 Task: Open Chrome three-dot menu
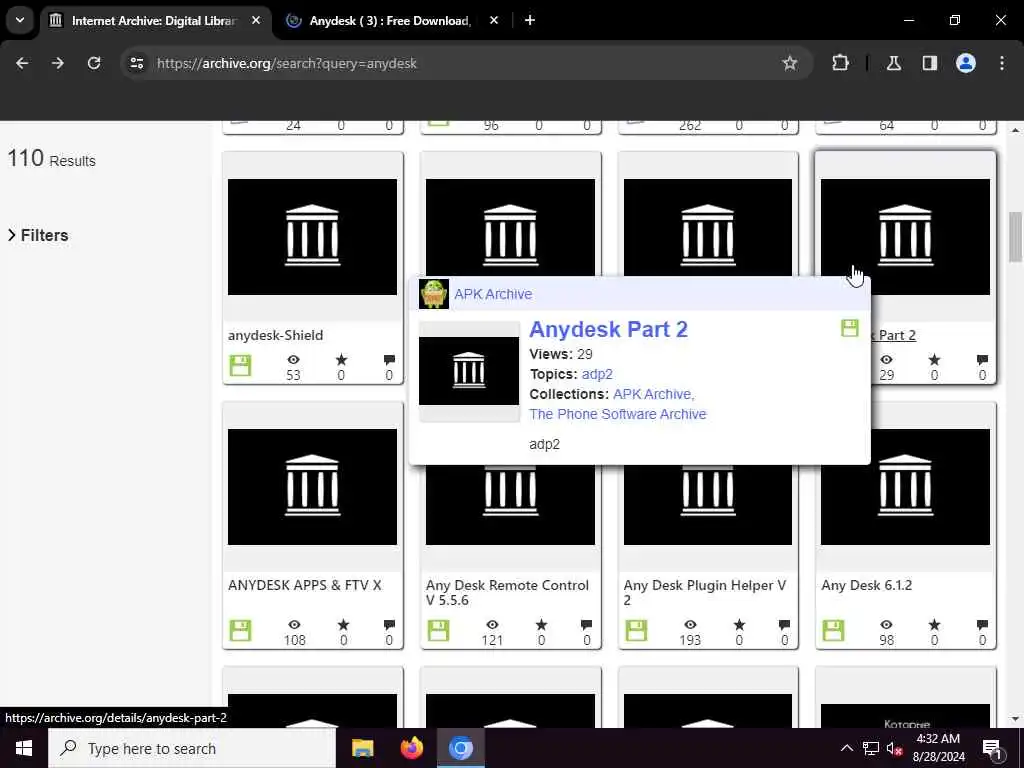pyautogui.click(x=1001, y=63)
